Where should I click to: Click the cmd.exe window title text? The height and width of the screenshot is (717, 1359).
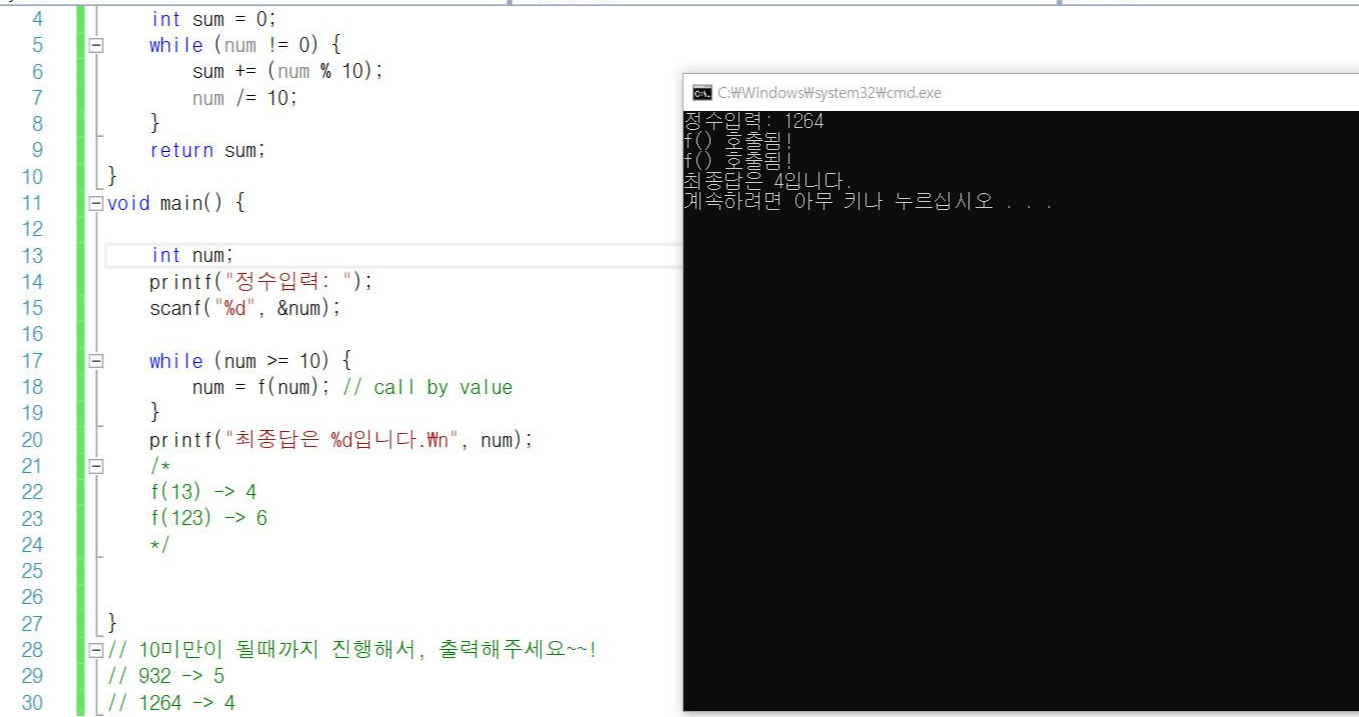coord(830,93)
